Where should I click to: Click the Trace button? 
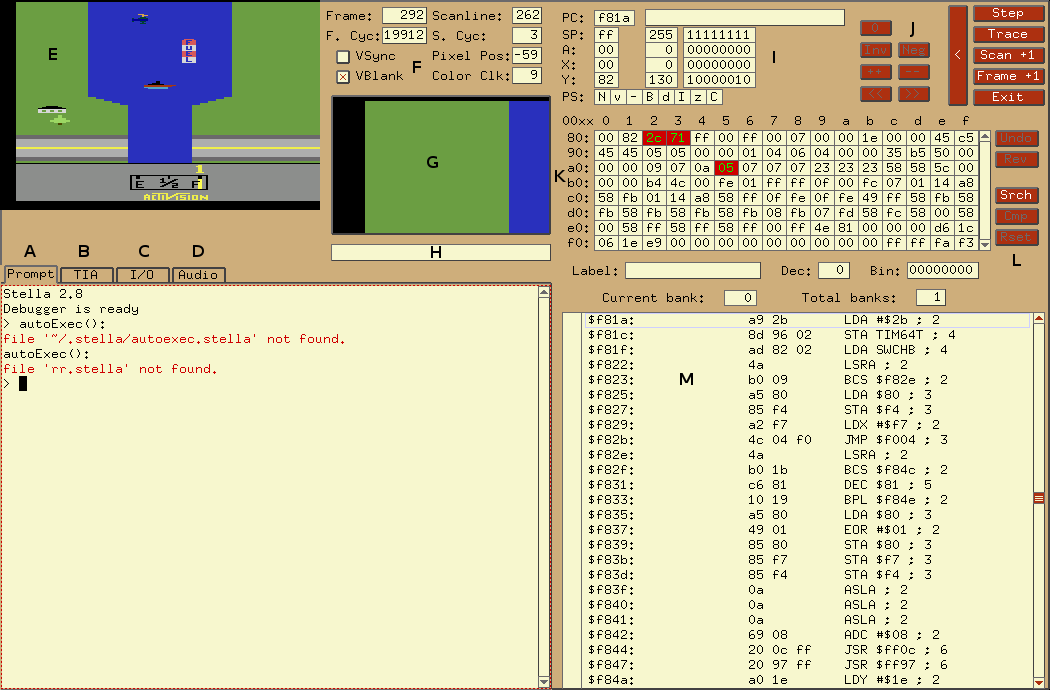[x=1007, y=34]
